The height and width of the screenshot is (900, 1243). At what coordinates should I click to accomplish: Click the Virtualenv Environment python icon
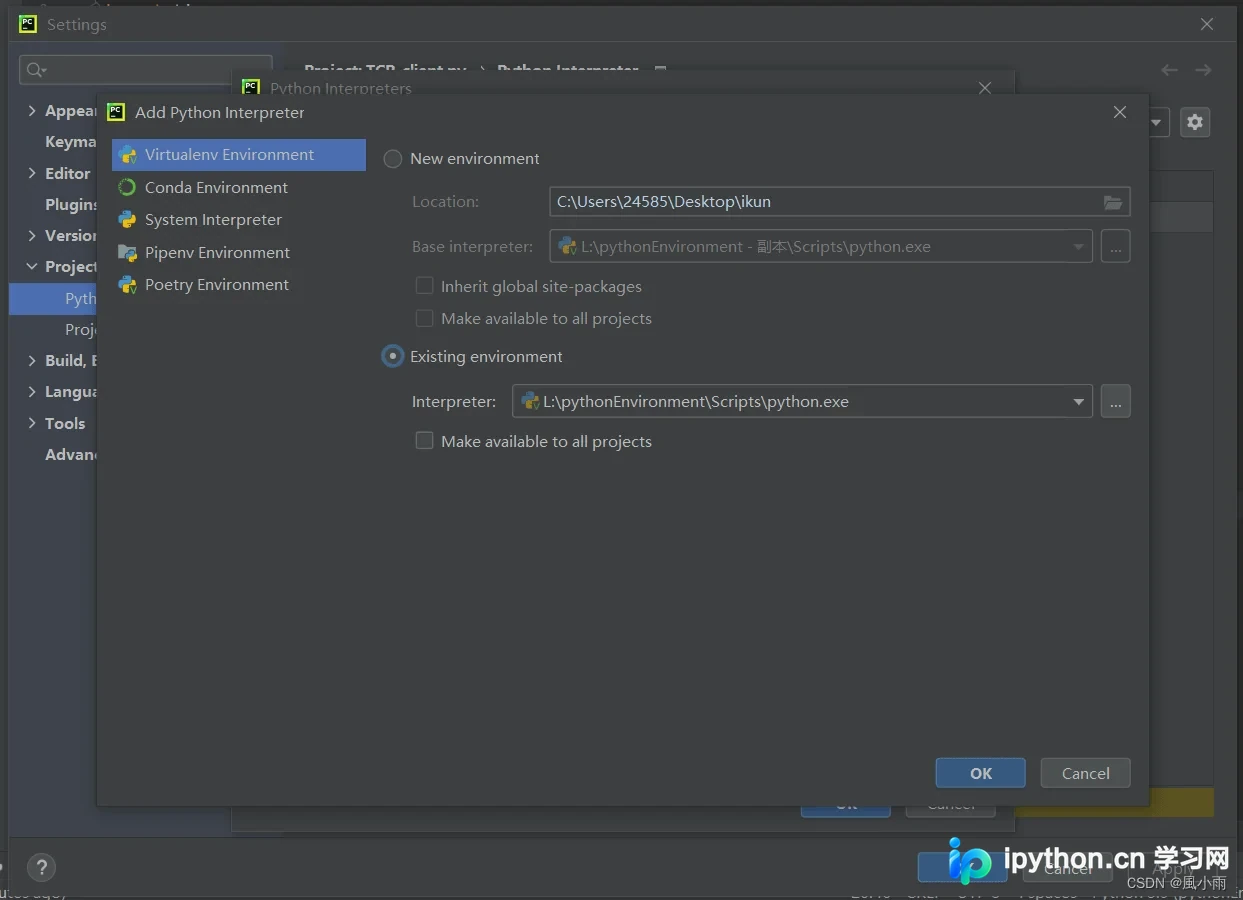click(127, 155)
